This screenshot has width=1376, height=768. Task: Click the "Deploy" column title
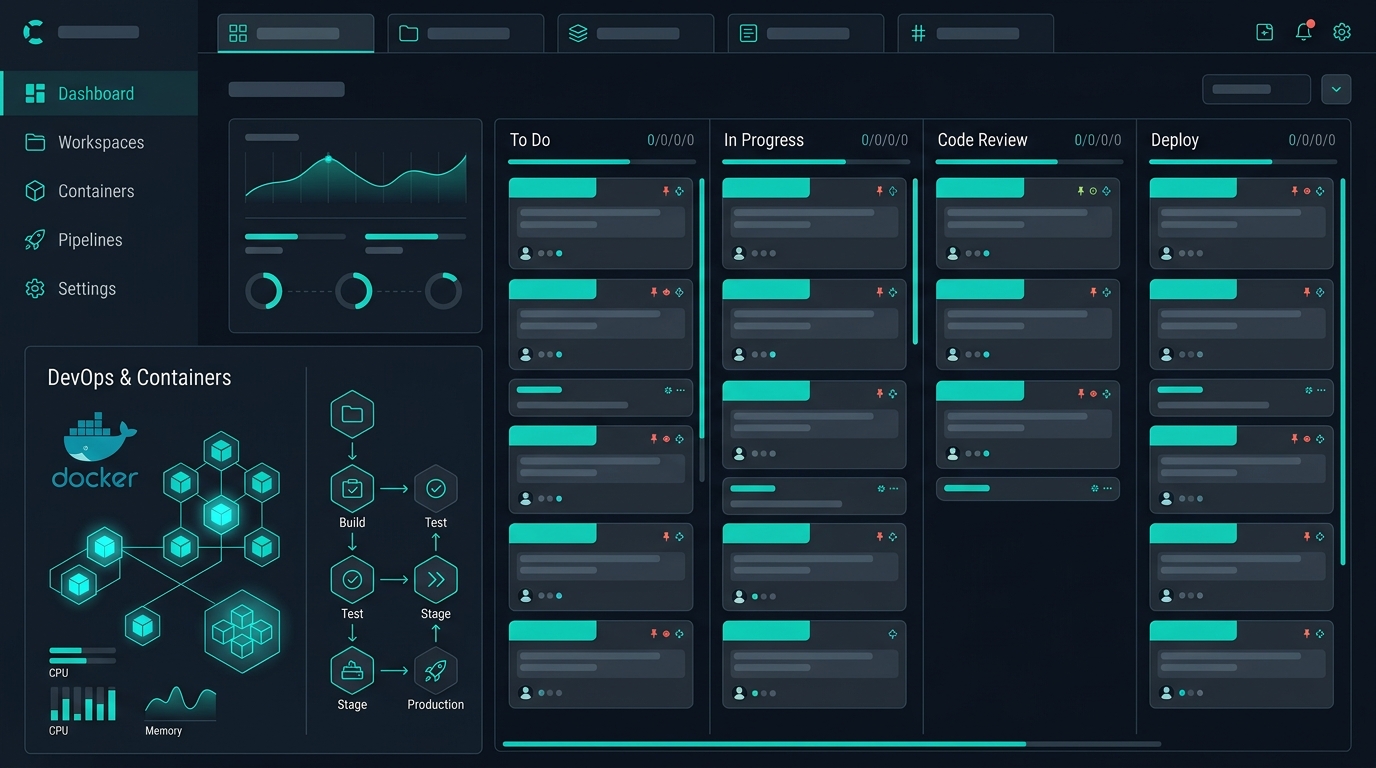[x=1175, y=140]
